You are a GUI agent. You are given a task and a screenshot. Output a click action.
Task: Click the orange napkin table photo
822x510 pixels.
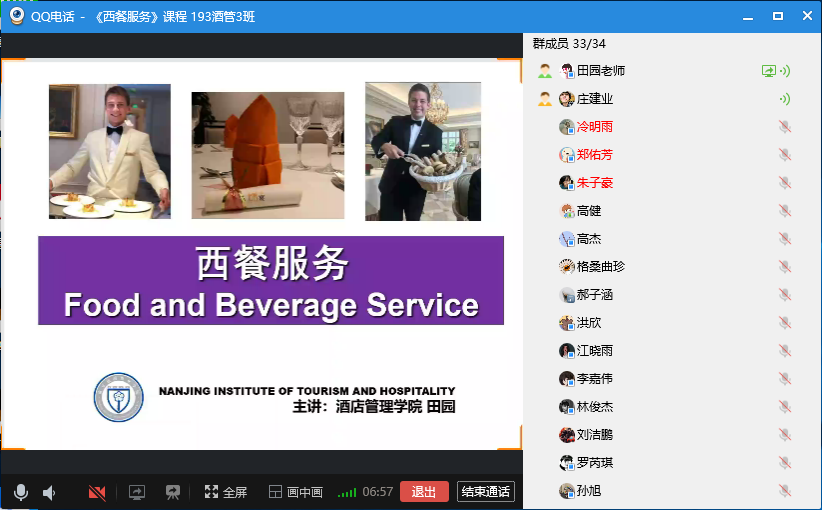coord(268,155)
